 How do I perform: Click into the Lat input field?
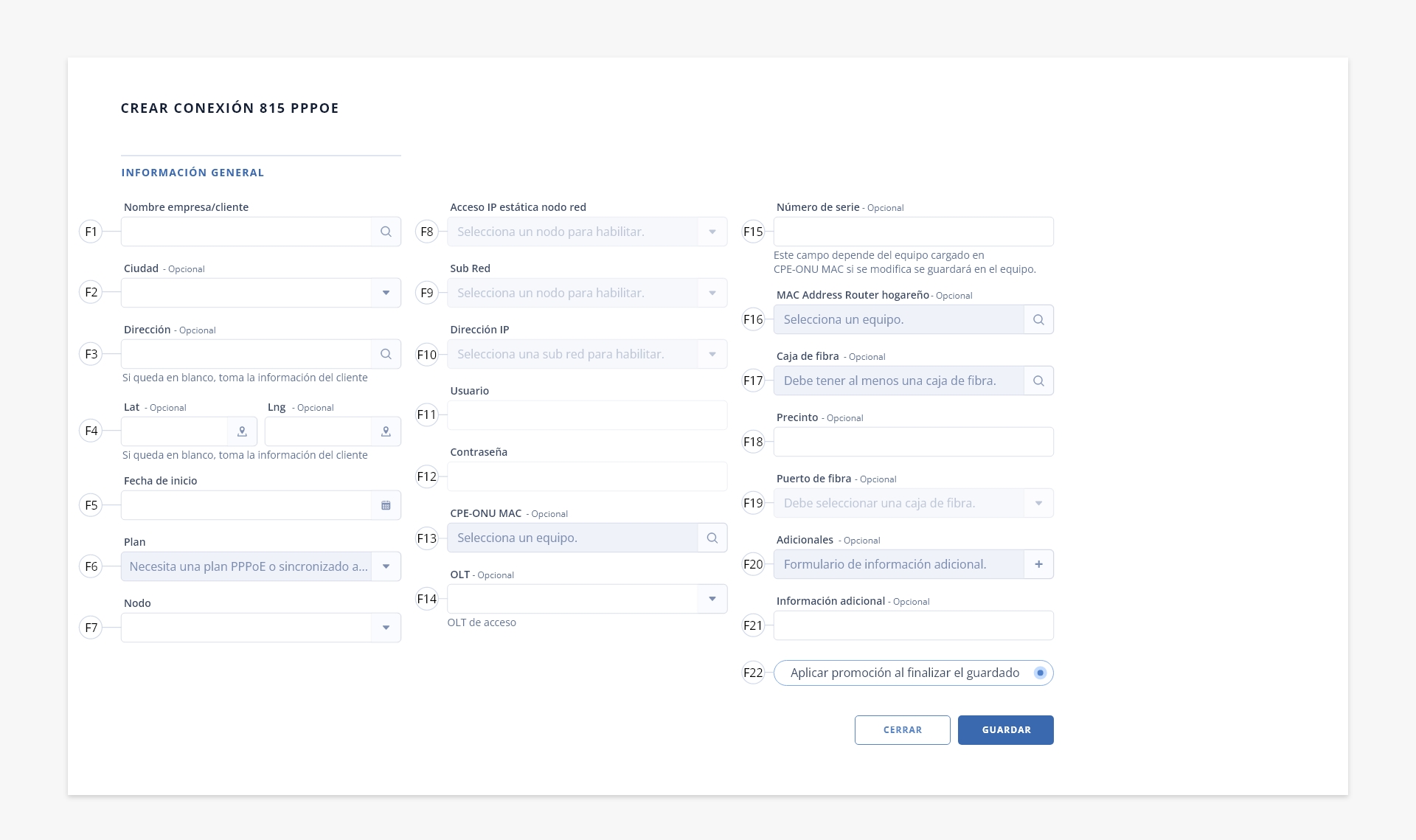175,431
